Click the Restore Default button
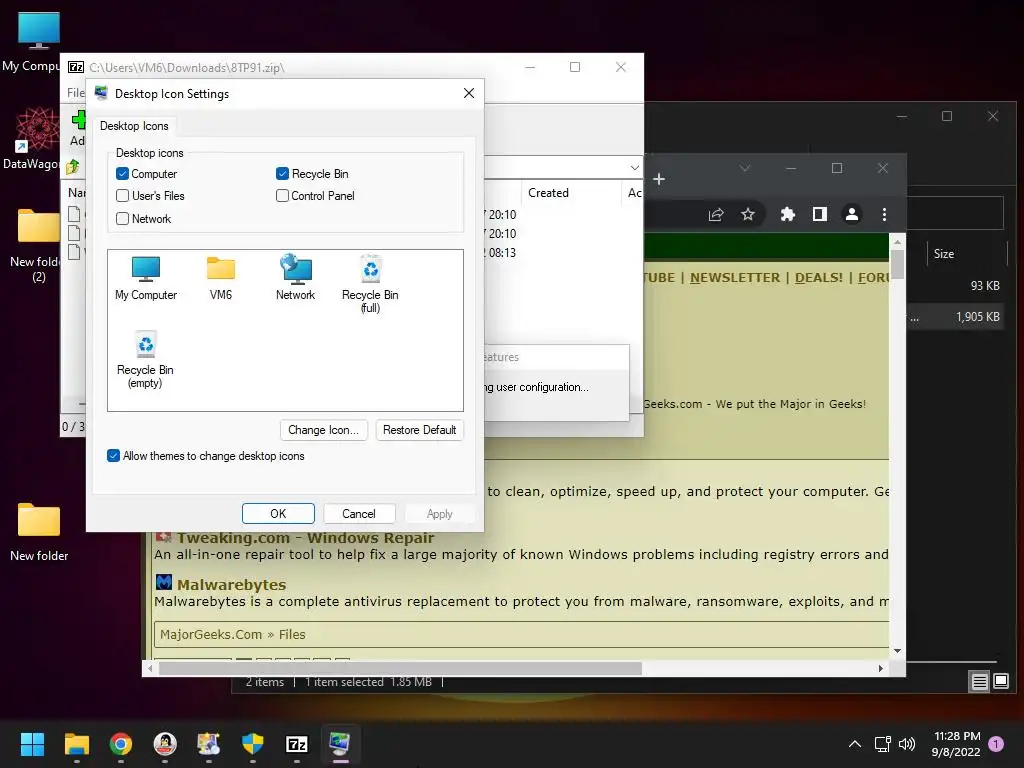The image size is (1024, 768). (419, 430)
